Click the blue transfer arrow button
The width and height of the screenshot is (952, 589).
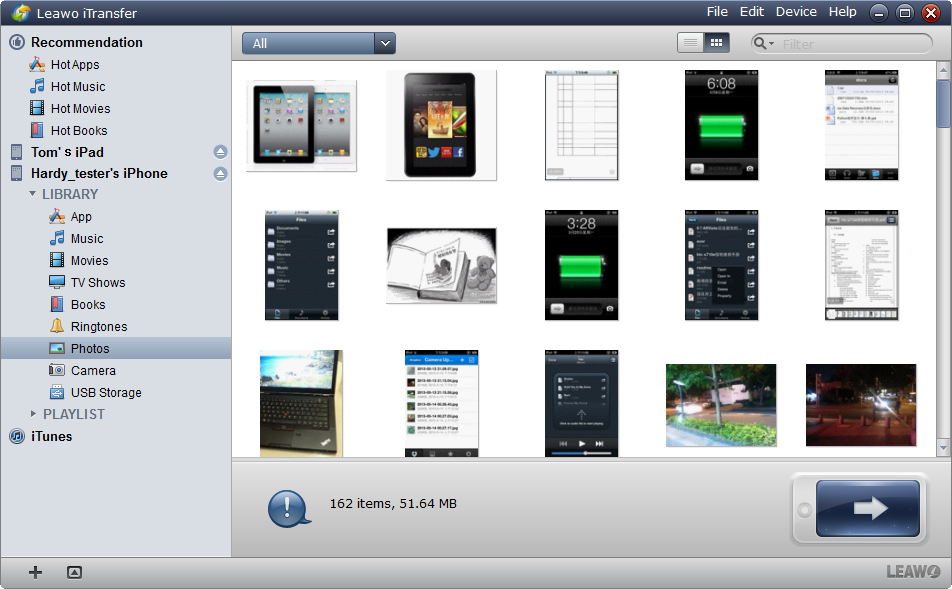pyautogui.click(x=868, y=509)
